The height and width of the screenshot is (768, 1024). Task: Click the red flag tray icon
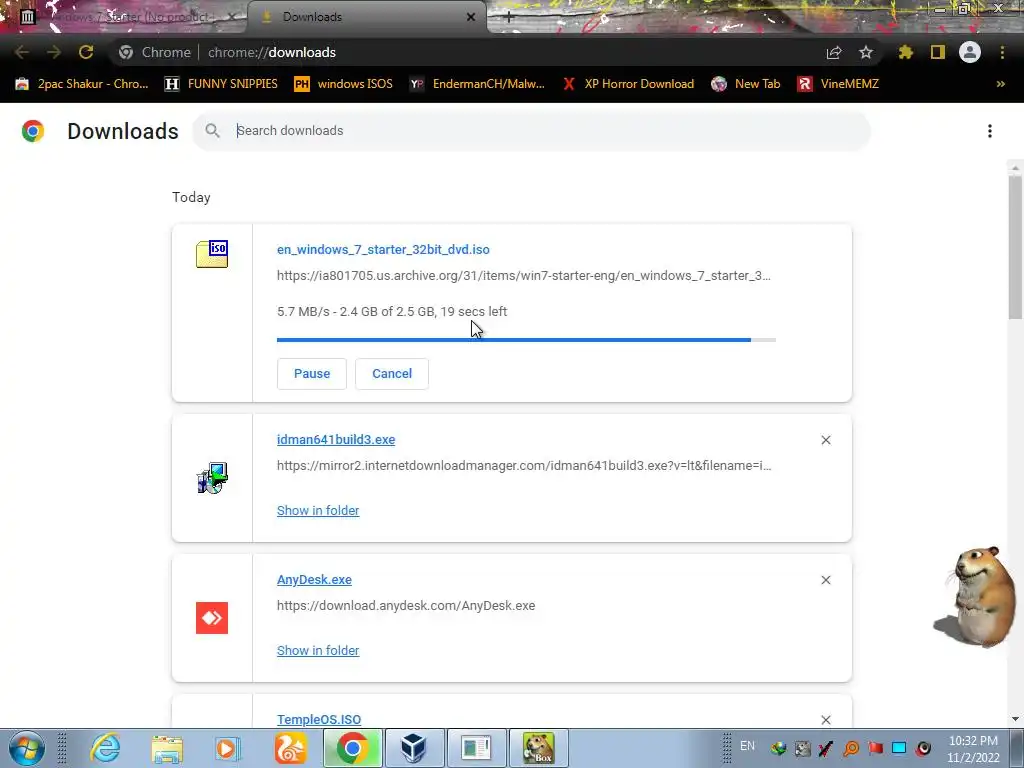pyautogui.click(x=875, y=748)
